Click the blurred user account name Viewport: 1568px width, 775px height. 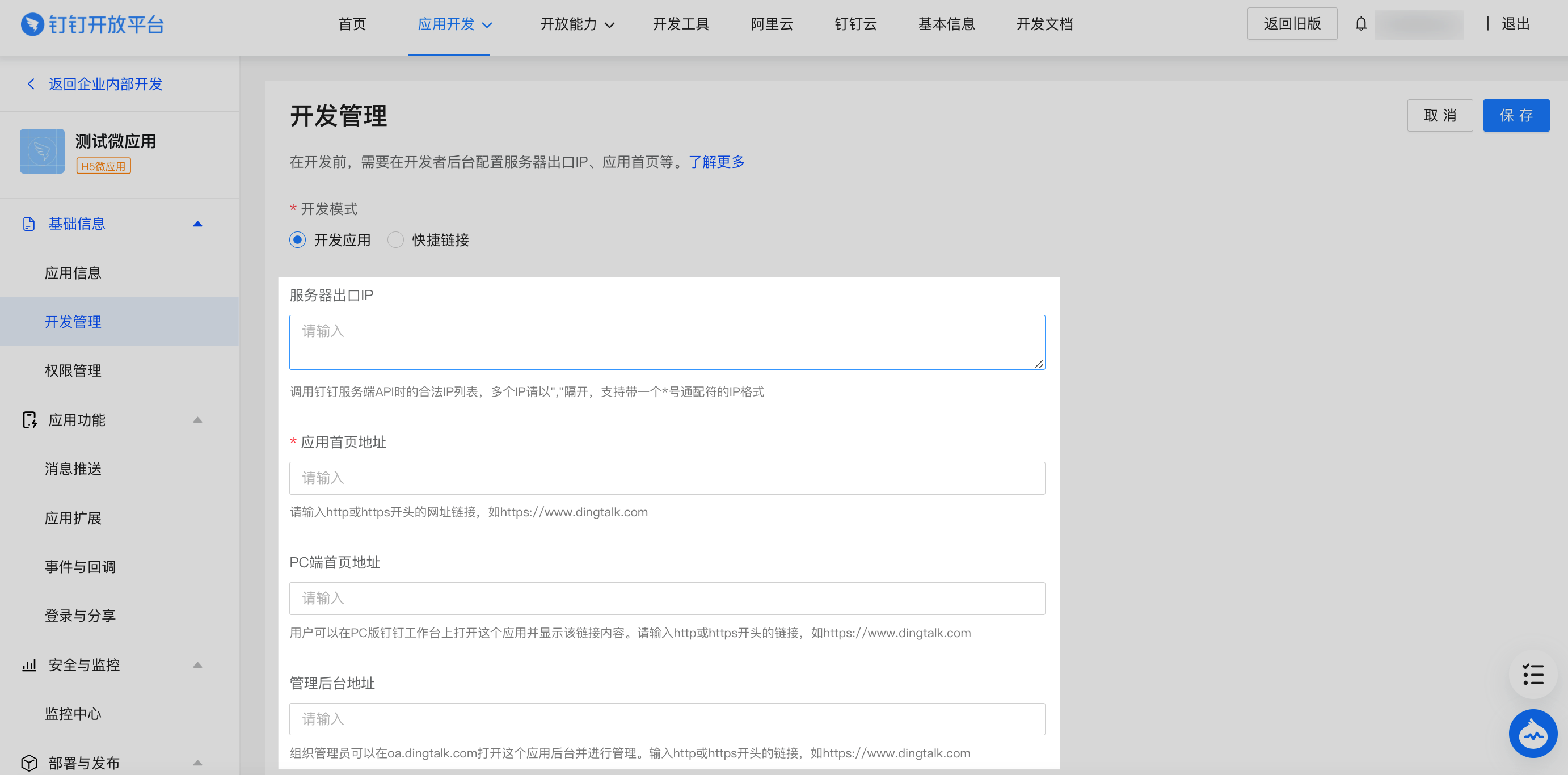(x=1419, y=24)
